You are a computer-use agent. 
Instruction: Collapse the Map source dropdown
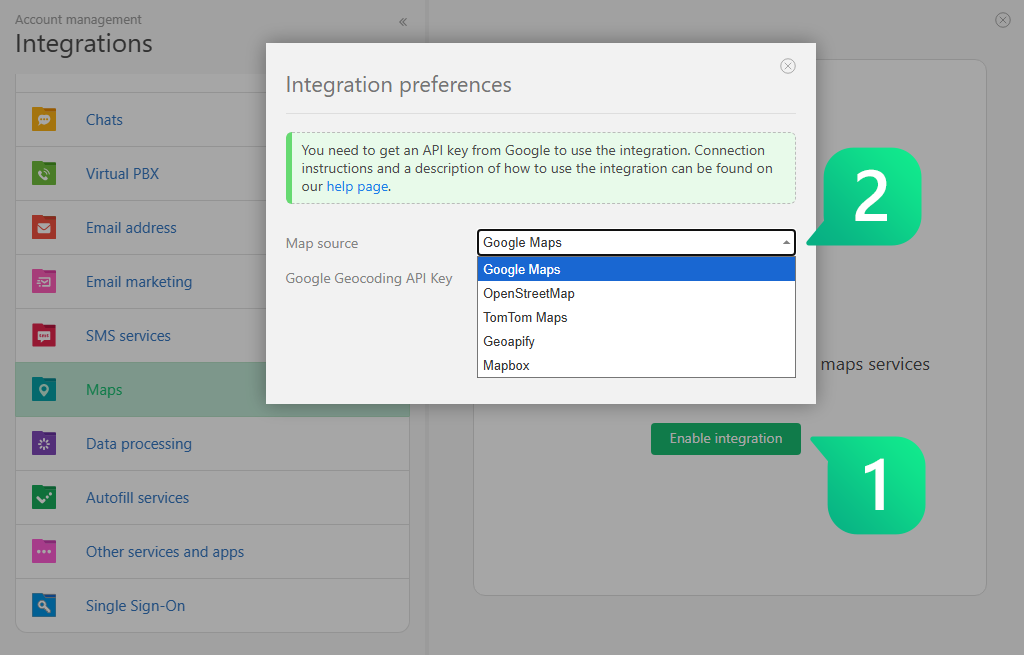pyautogui.click(x=636, y=242)
